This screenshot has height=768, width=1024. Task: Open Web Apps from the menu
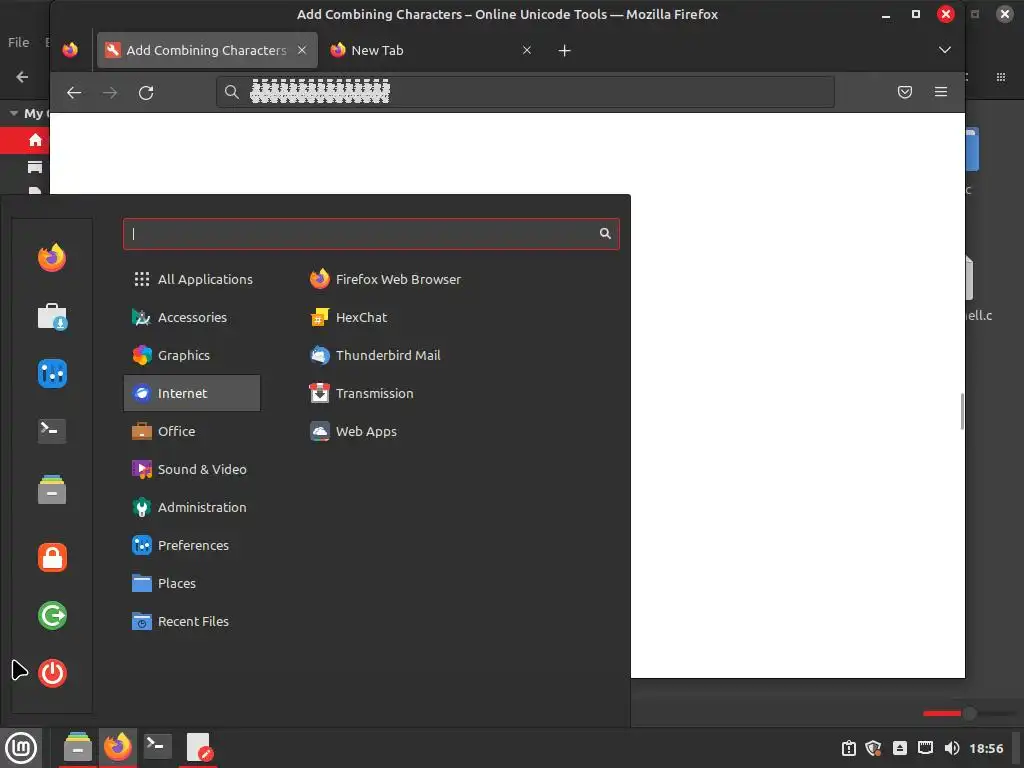[353, 431]
